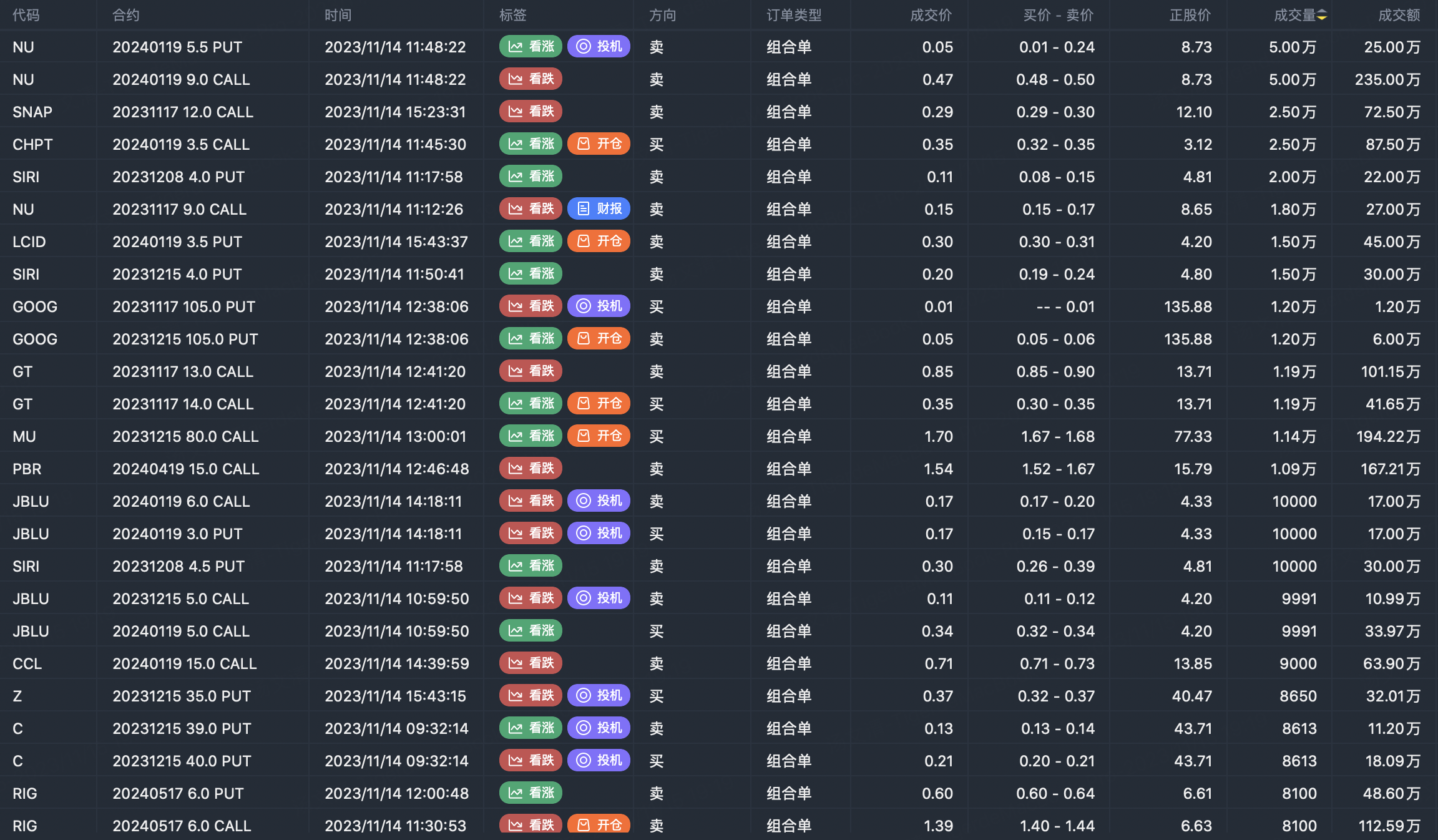Click contract 20240517 6.0 PUT

178,793
